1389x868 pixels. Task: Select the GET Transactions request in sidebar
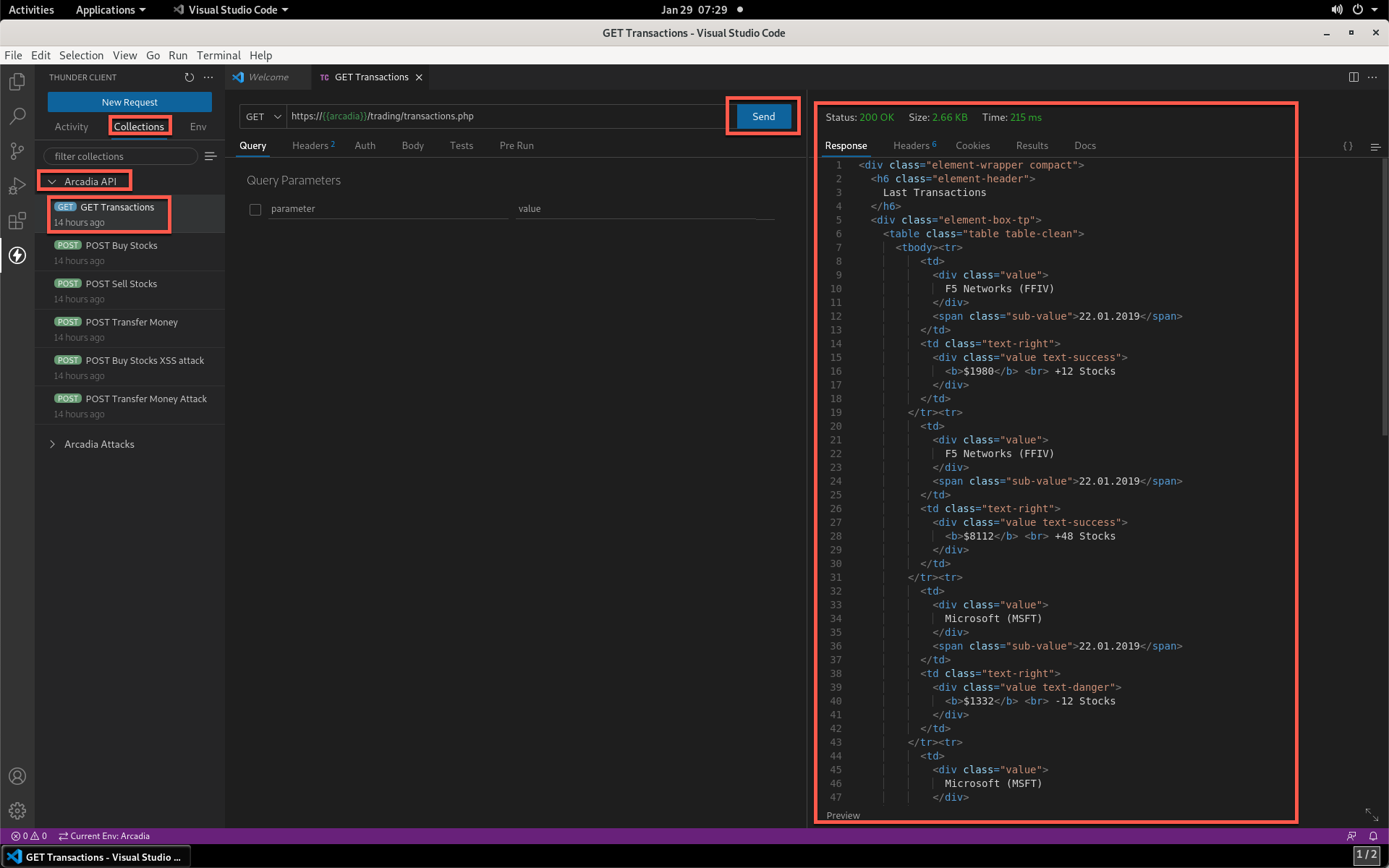(130, 214)
